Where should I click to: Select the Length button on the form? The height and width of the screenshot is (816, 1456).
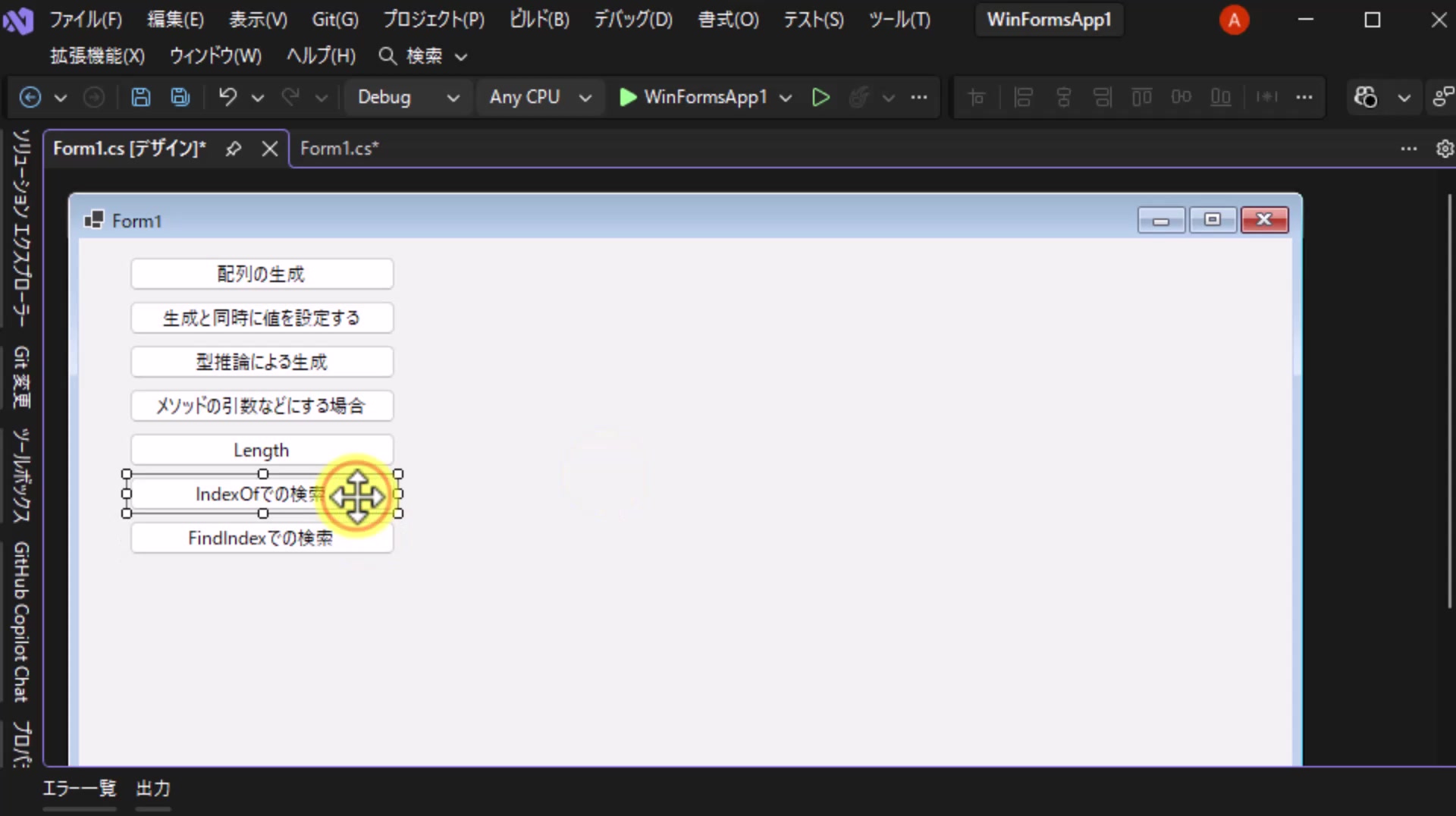pyautogui.click(x=262, y=450)
